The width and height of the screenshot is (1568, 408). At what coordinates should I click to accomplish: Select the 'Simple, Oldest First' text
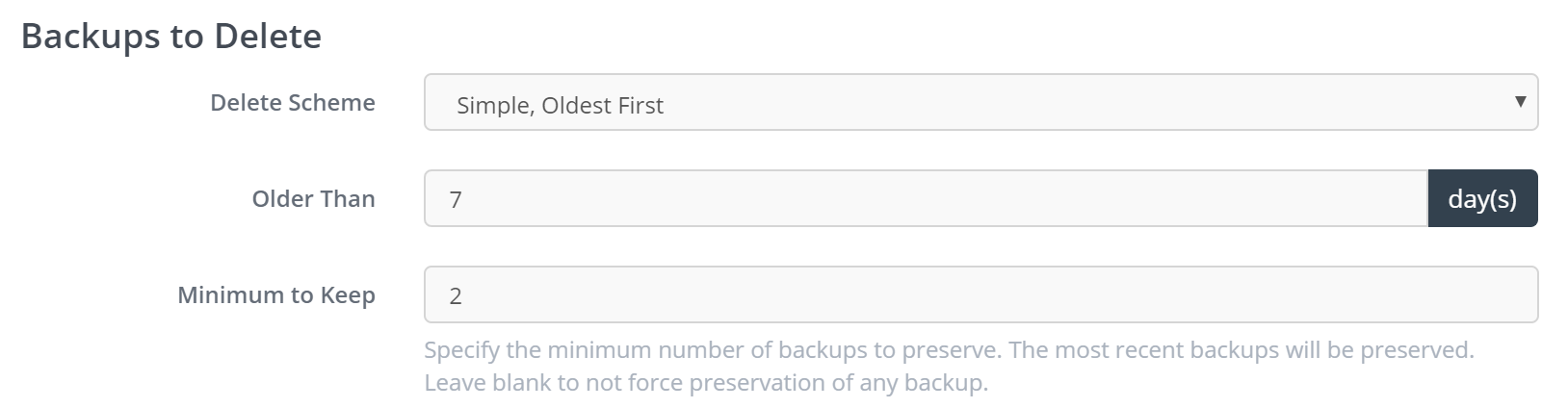[560, 105]
